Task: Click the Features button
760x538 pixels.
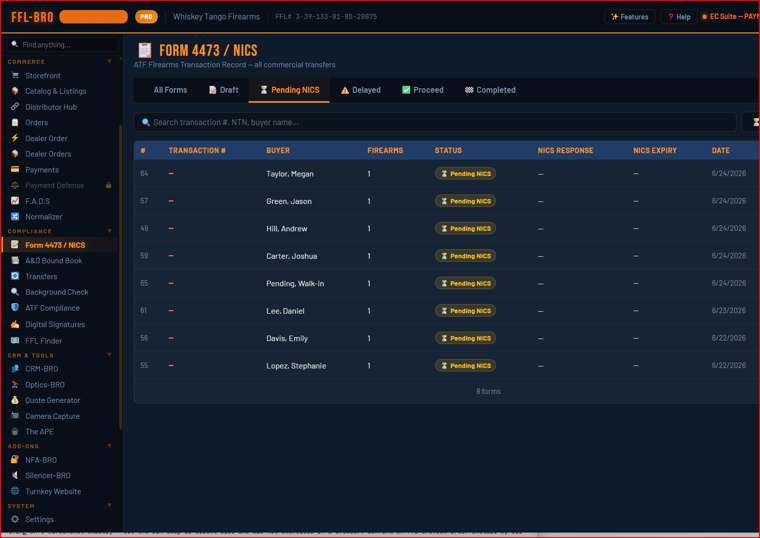Action: point(630,17)
